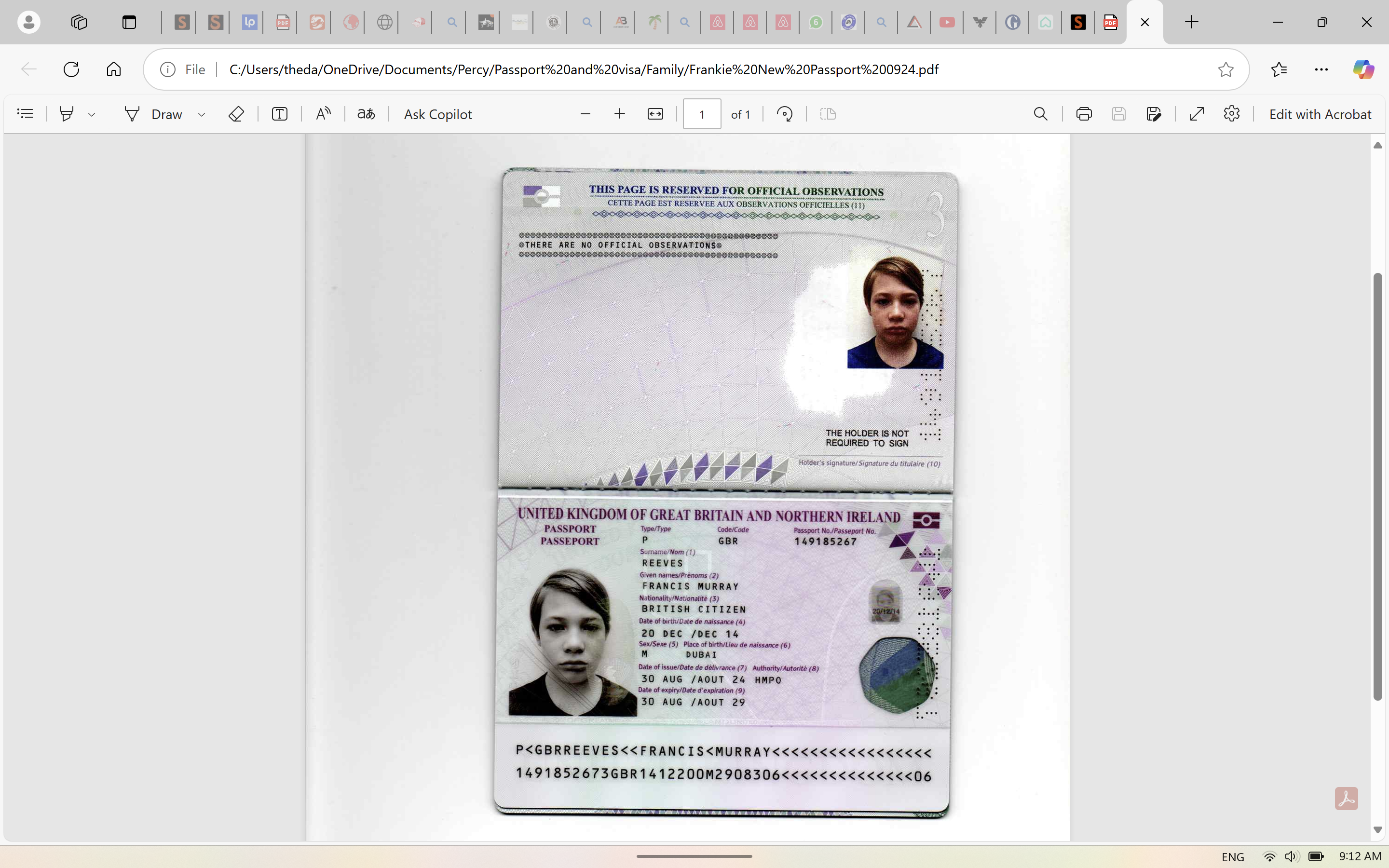Enter full screen PDF mode
This screenshot has width=1389, height=868.
[1197, 114]
